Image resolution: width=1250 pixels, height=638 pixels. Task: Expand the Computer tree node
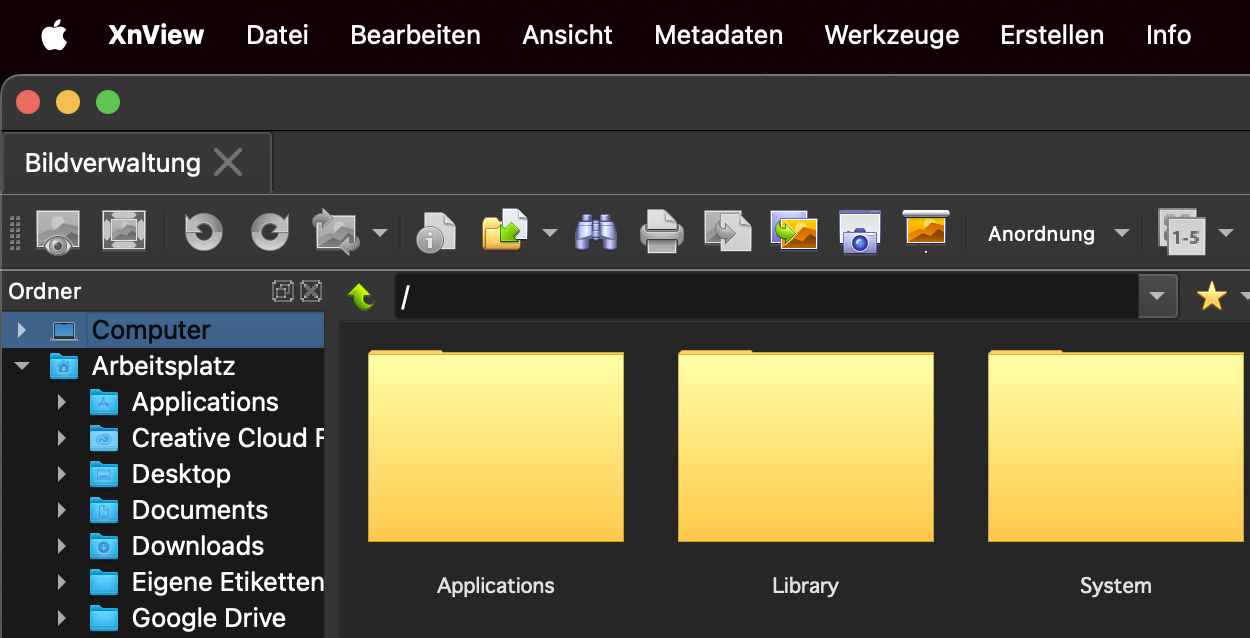[22, 330]
